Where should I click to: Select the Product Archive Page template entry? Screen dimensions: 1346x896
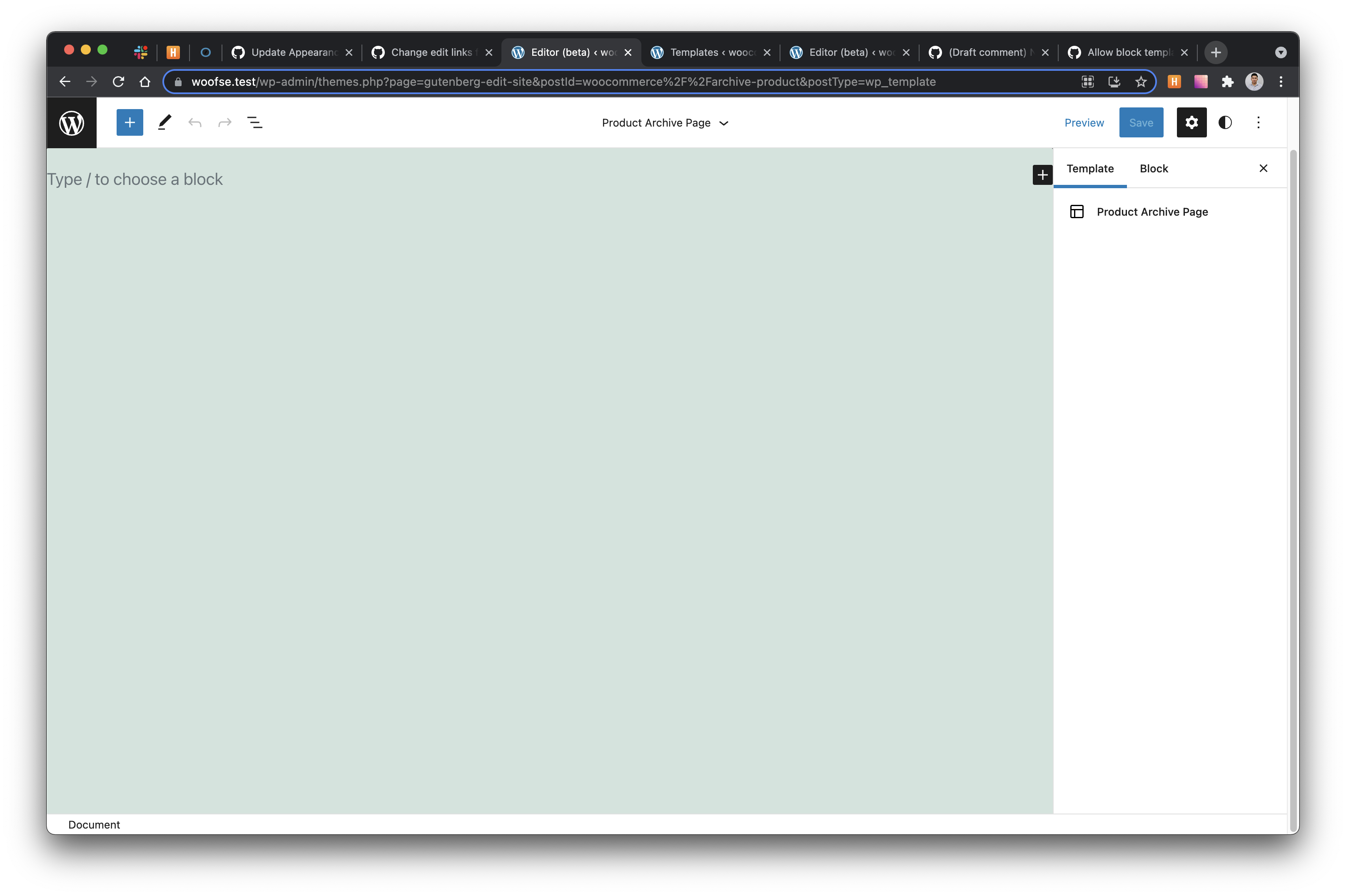point(1152,212)
